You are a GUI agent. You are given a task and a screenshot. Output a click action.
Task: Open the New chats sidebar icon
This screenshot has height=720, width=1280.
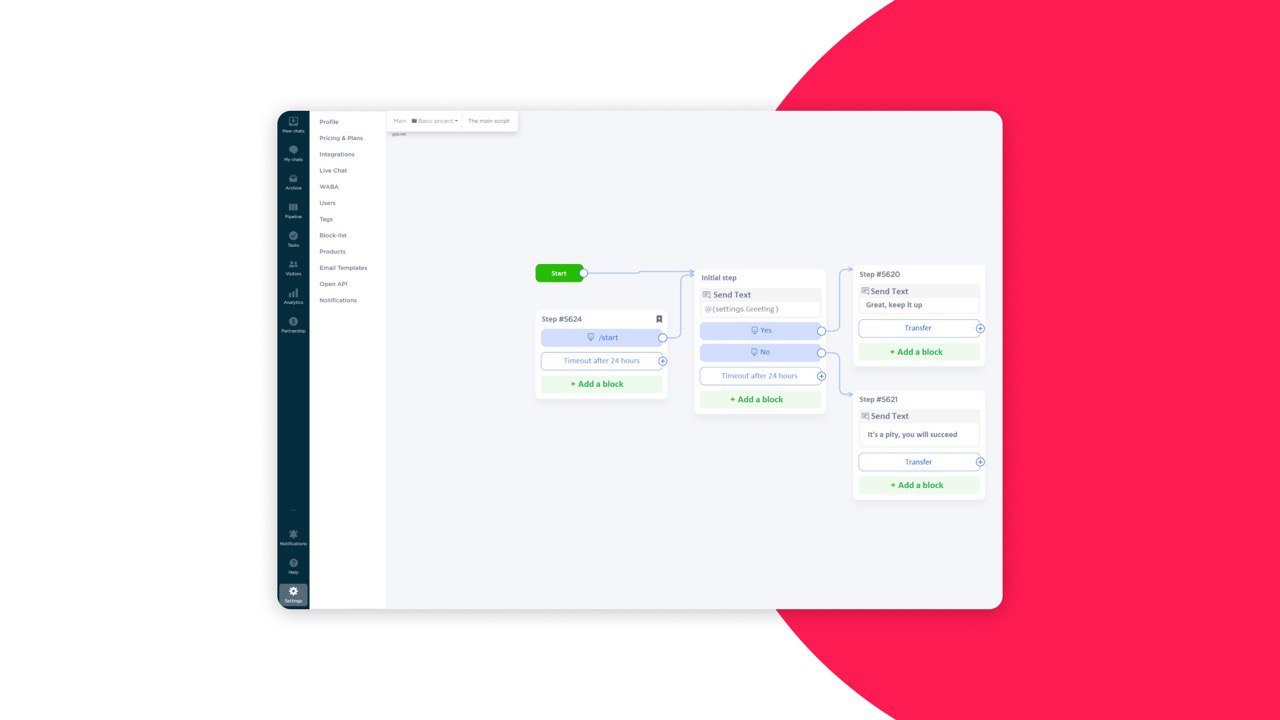[293, 122]
